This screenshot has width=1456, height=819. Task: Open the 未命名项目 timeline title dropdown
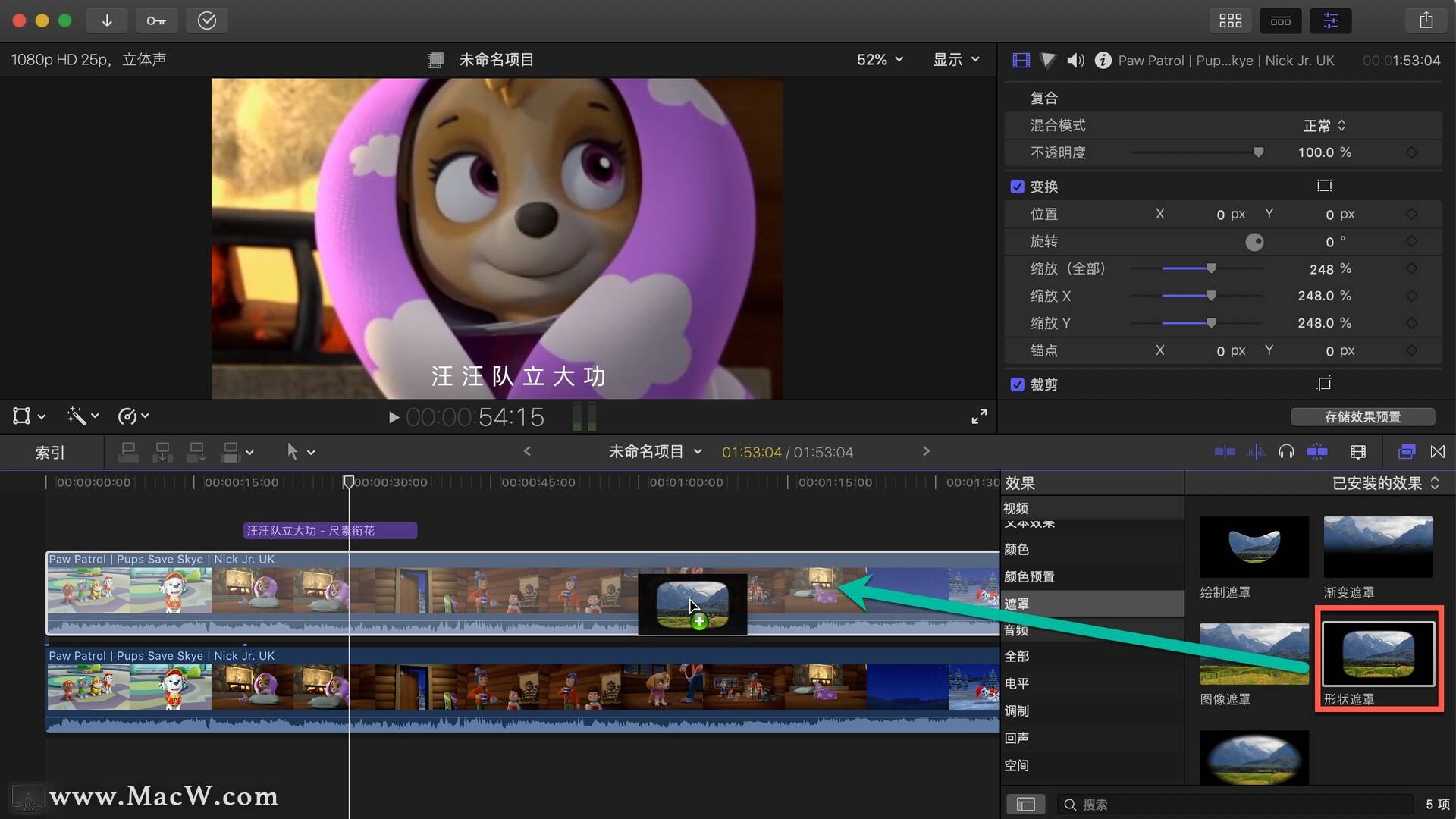655,452
